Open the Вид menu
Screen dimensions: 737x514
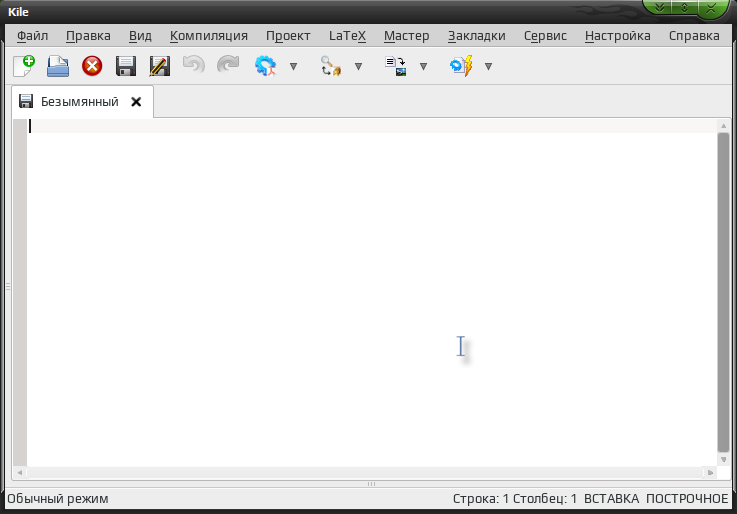[x=140, y=36]
